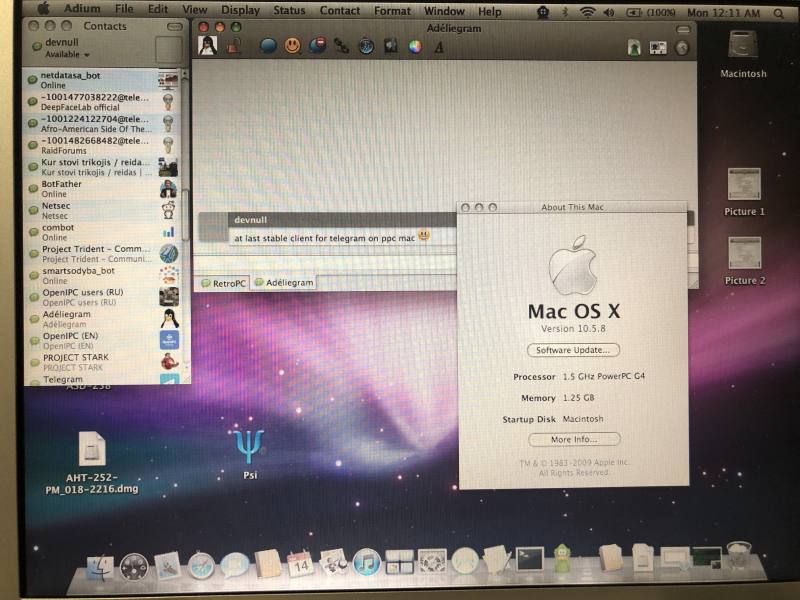This screenshot has height=600, width=800.
Task: Open Finder from the Dock
Action: 100,568
